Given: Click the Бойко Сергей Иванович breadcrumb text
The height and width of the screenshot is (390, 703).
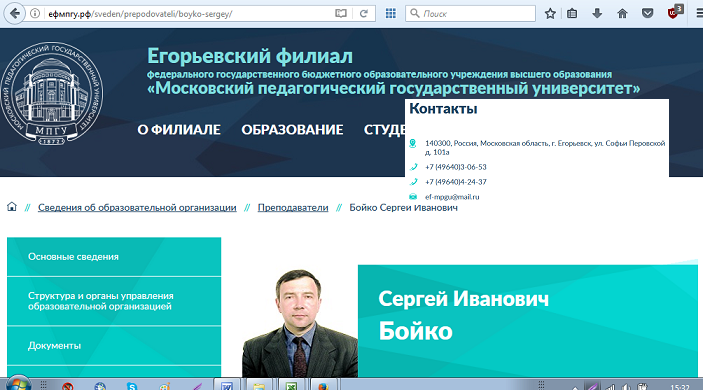Looking at the screenshot, I should pos(404,208).
